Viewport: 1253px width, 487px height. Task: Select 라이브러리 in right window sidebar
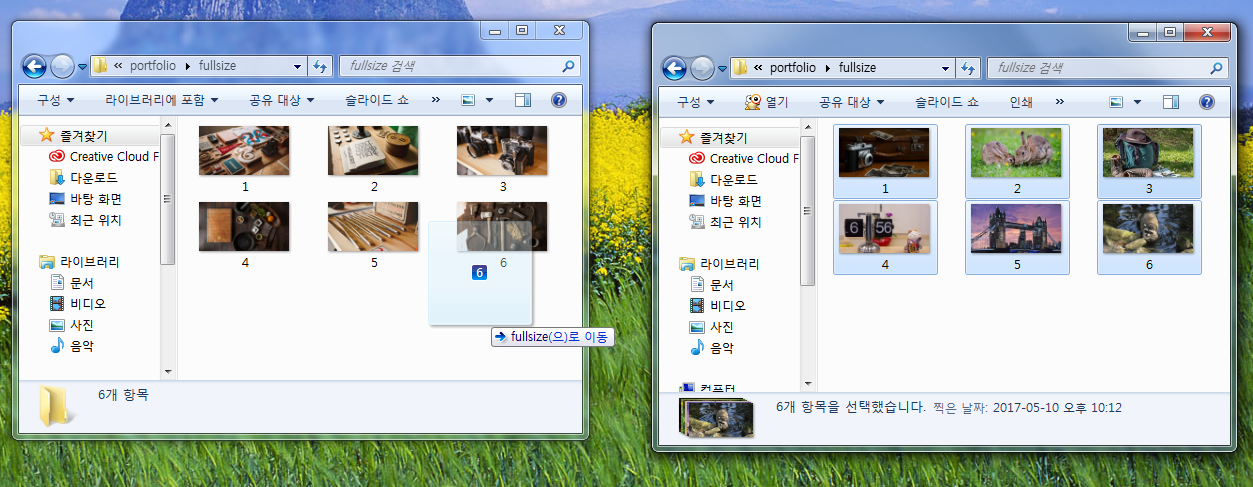(x=730, y=264)
